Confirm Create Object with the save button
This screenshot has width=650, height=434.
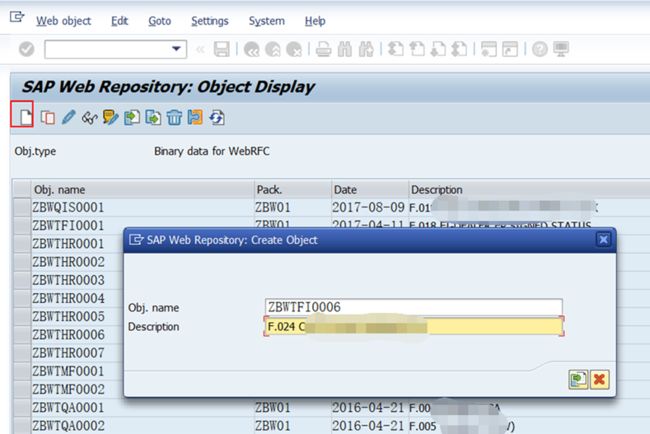pos(578,379)
